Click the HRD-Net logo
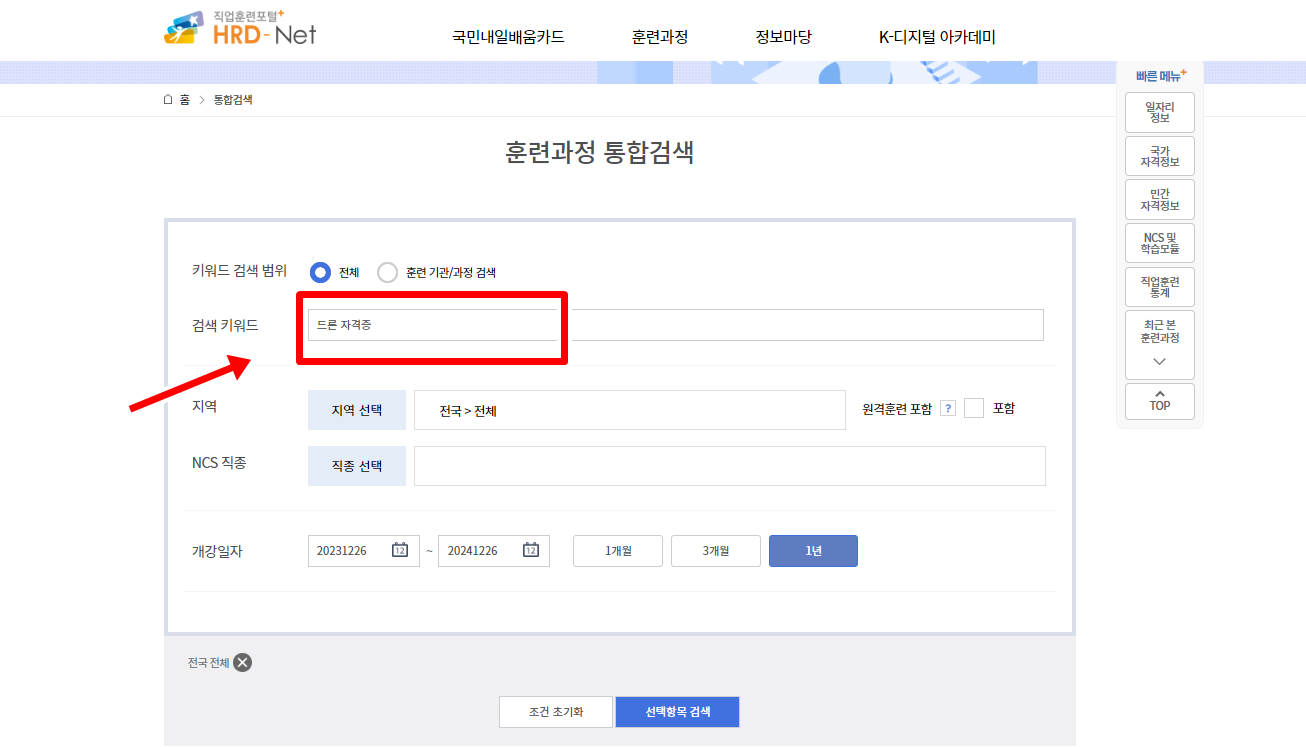1306x747 pixels. click(239, 30)
